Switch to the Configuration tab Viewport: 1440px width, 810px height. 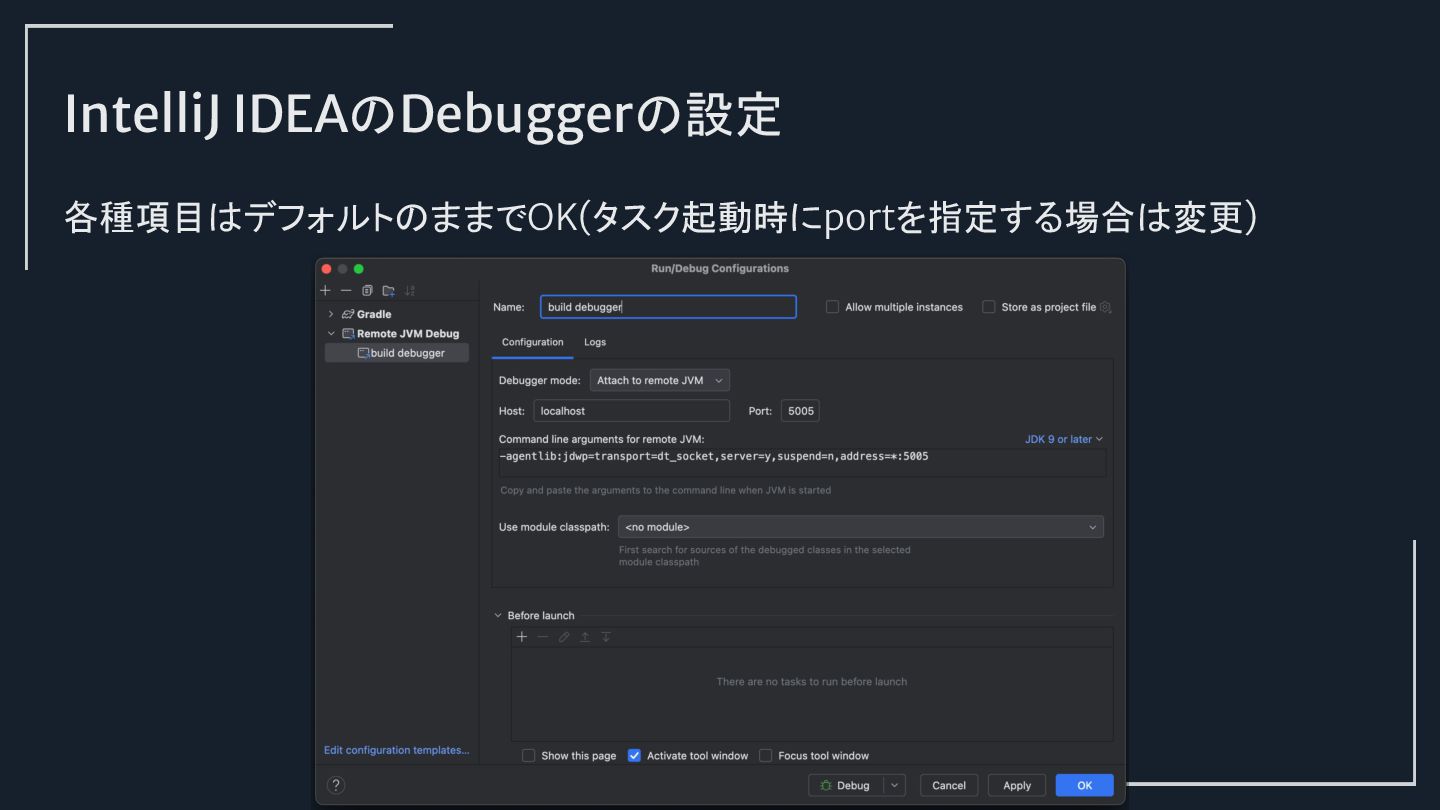[533, 342]
